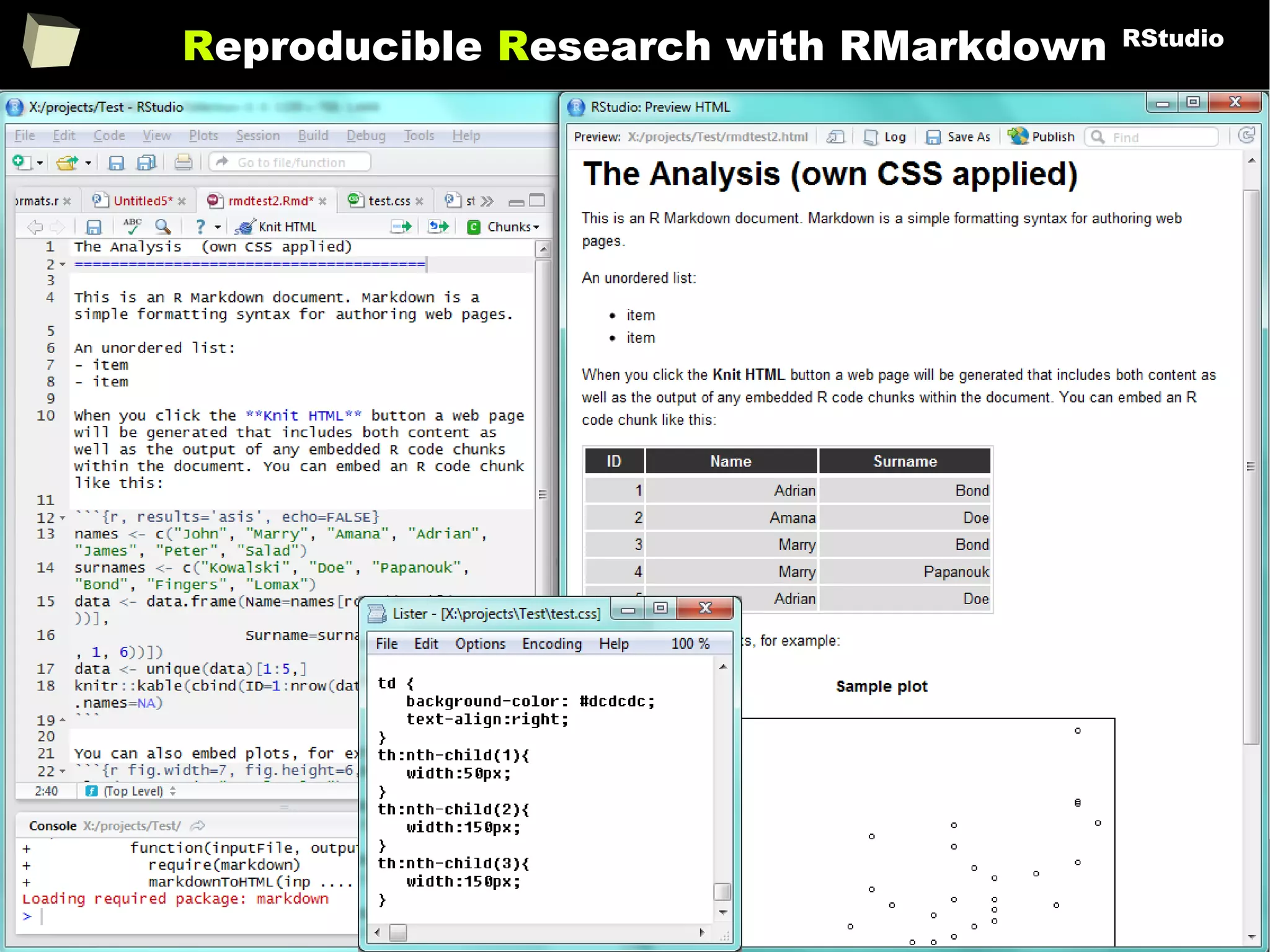Collapse the code chunk fold at line 22

coord(62,771)
